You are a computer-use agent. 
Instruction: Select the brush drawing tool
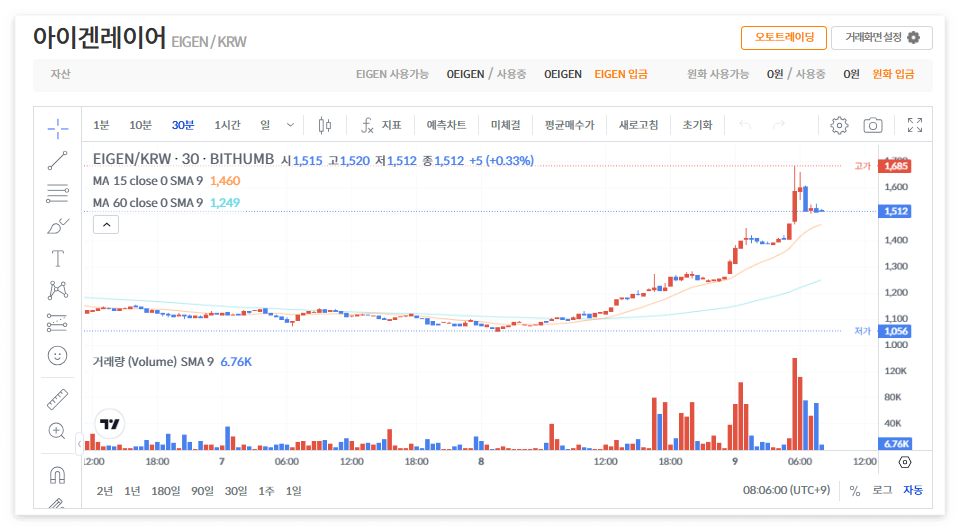[58, 226]
